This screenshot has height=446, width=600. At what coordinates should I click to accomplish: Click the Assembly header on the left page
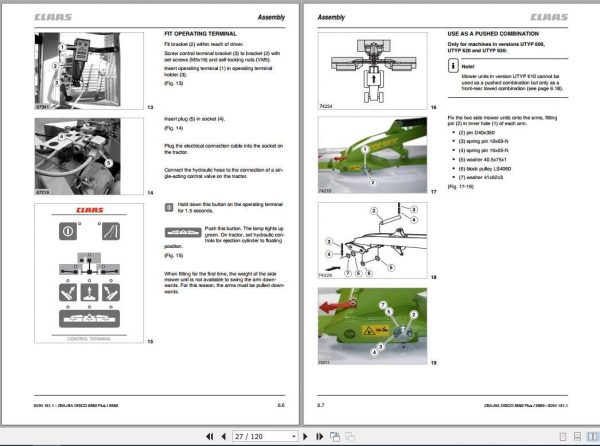(x=271, y=17)
